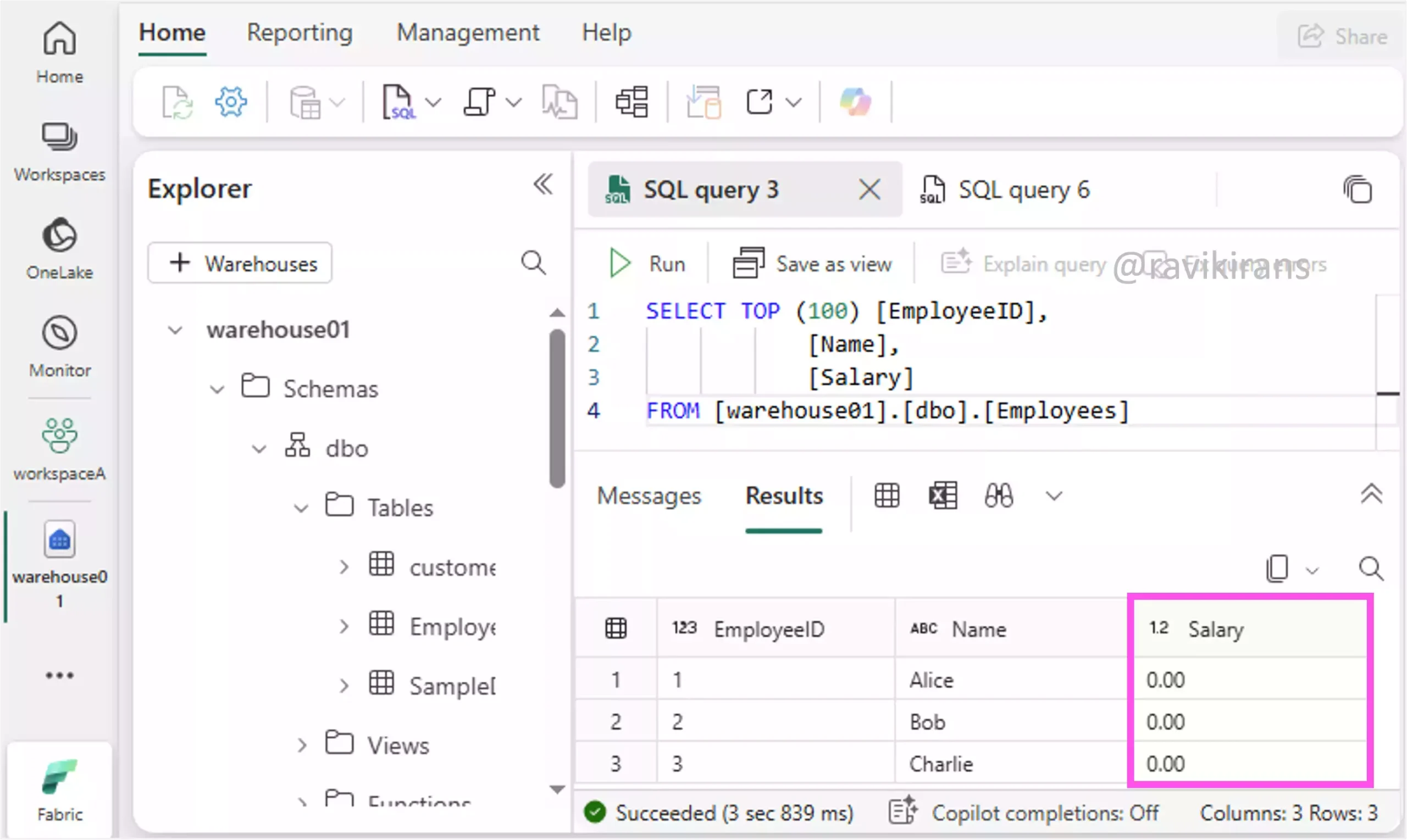This screenshot has width=1407, height=840.
Task: Search in the Explorer pane
Action: (x=533, y=263)
